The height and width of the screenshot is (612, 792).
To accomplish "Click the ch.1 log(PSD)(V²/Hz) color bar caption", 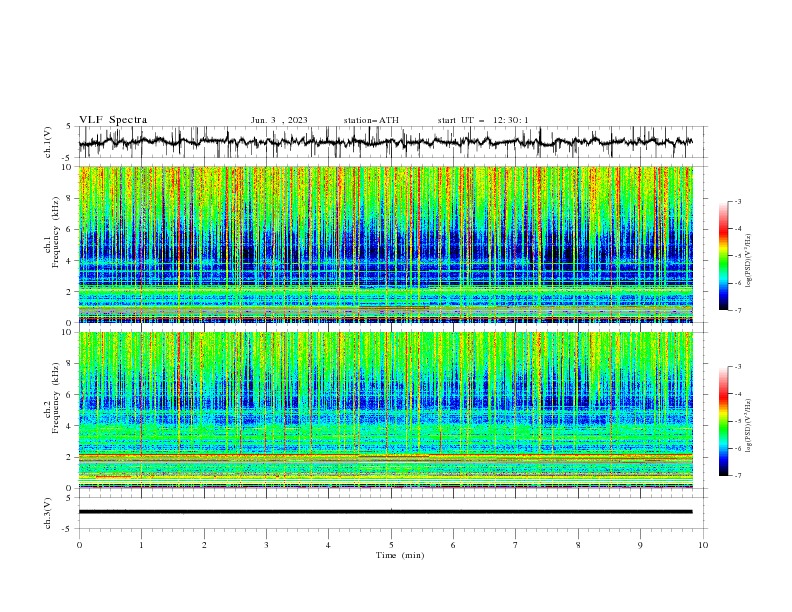I will (749, 261).
